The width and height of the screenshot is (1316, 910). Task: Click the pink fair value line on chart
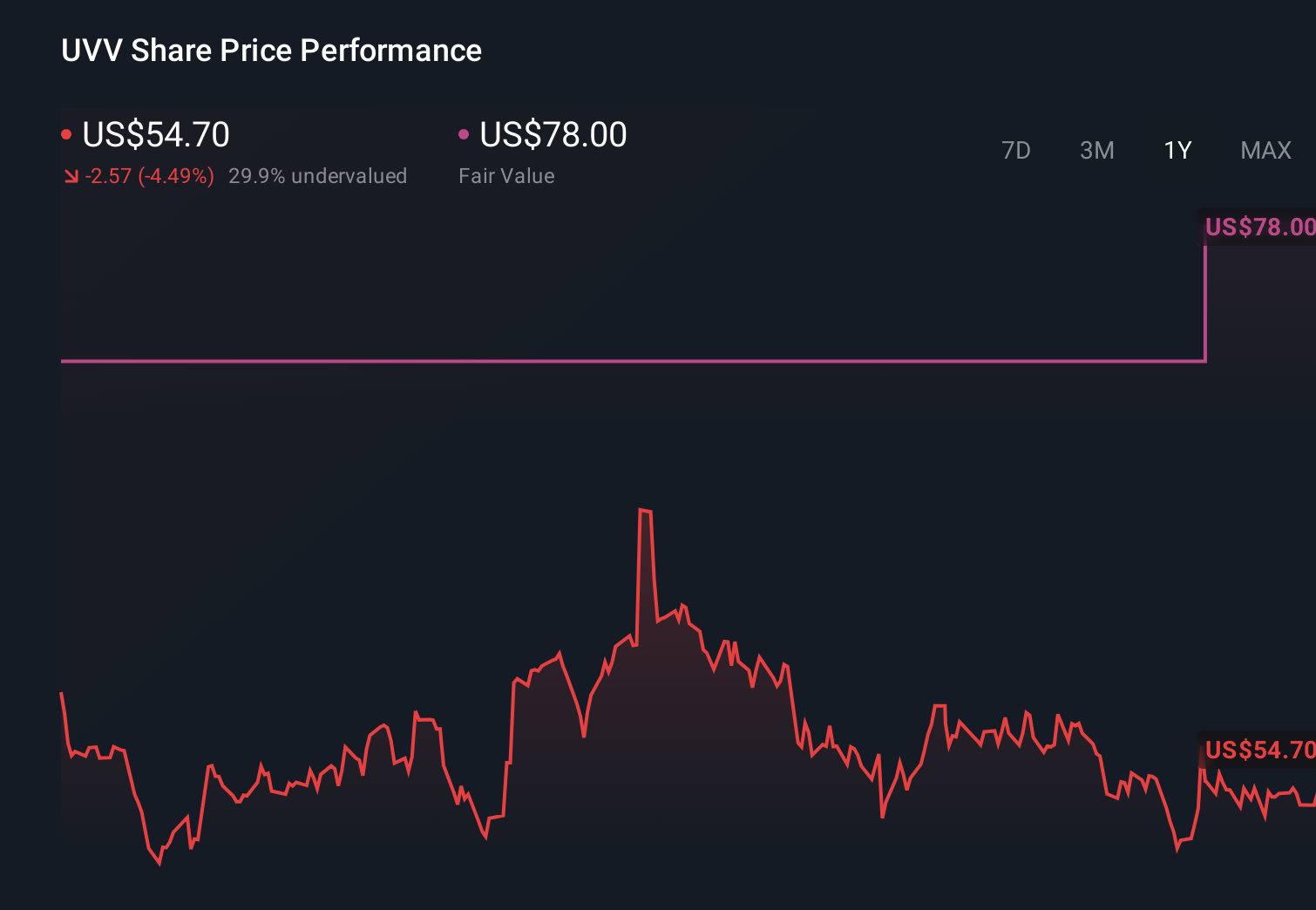click(610, 358)
